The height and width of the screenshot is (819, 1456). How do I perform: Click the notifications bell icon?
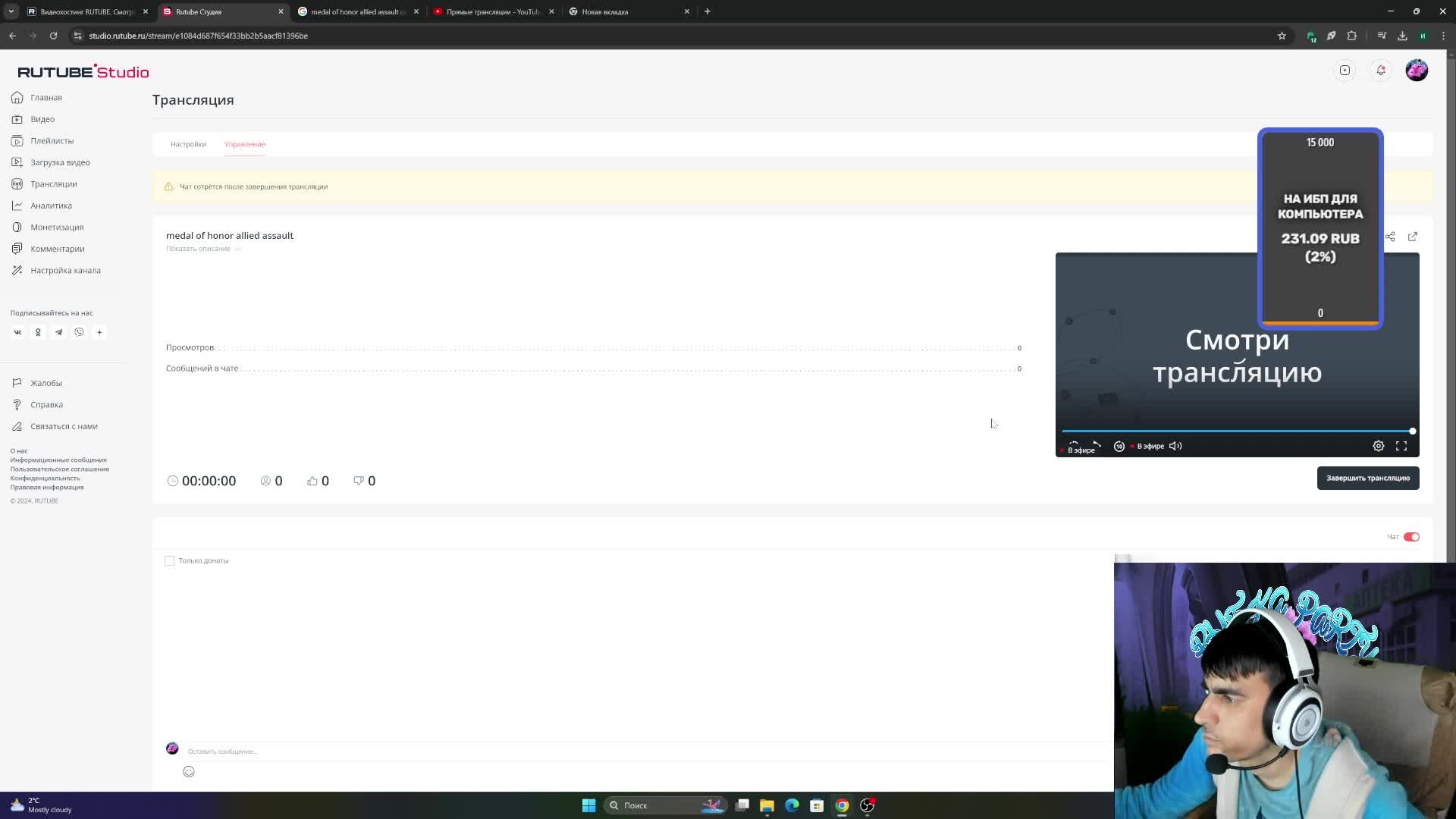point(1380,71)
